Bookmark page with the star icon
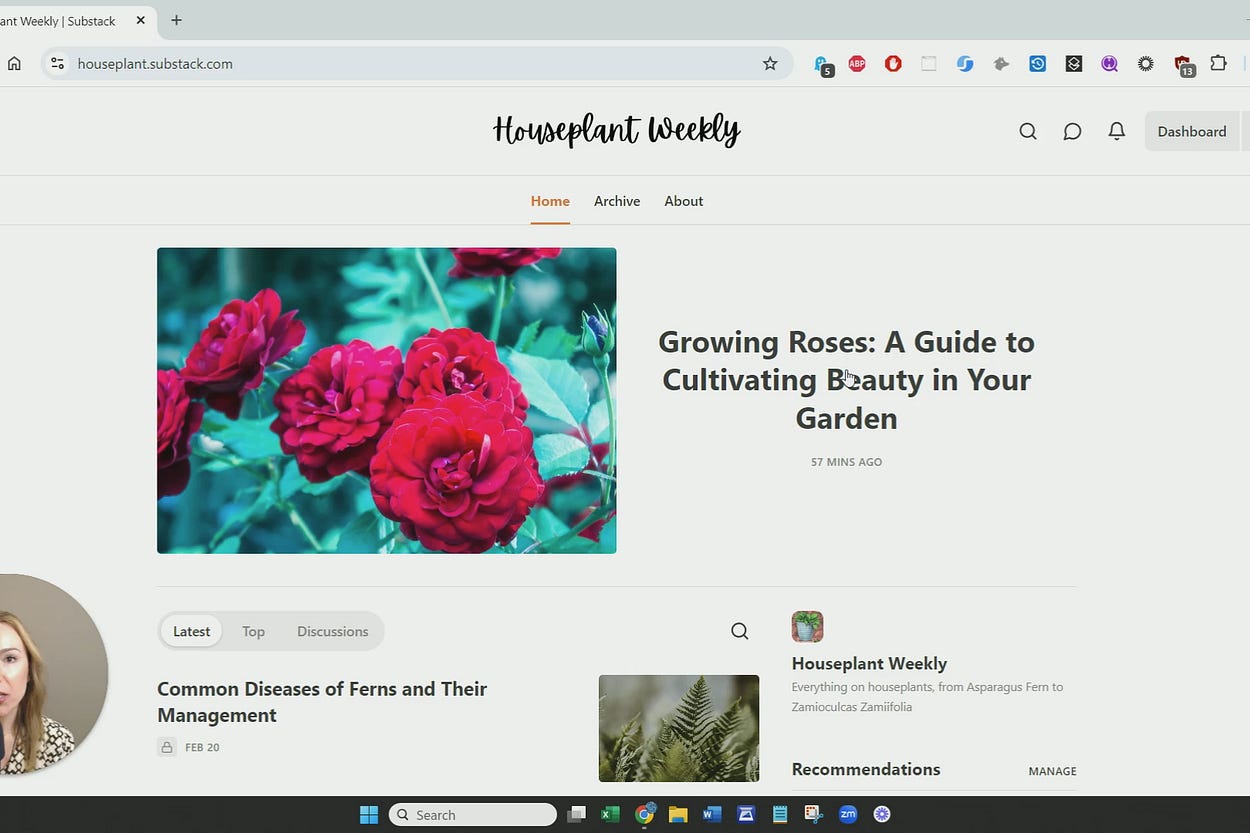 point(770,64)
